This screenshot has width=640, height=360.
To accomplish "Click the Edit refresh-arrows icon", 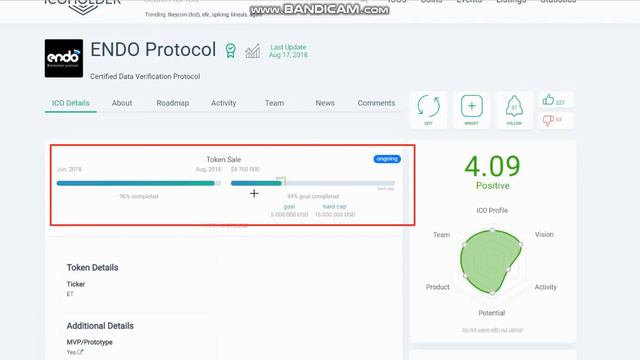I will click(x=428, y=107).
